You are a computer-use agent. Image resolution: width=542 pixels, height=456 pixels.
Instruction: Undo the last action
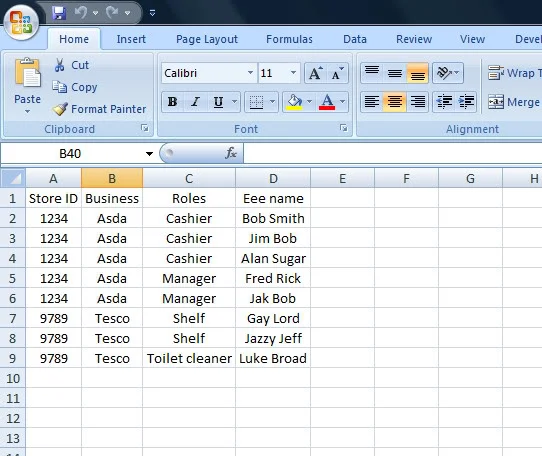click(x=81, y=13)
